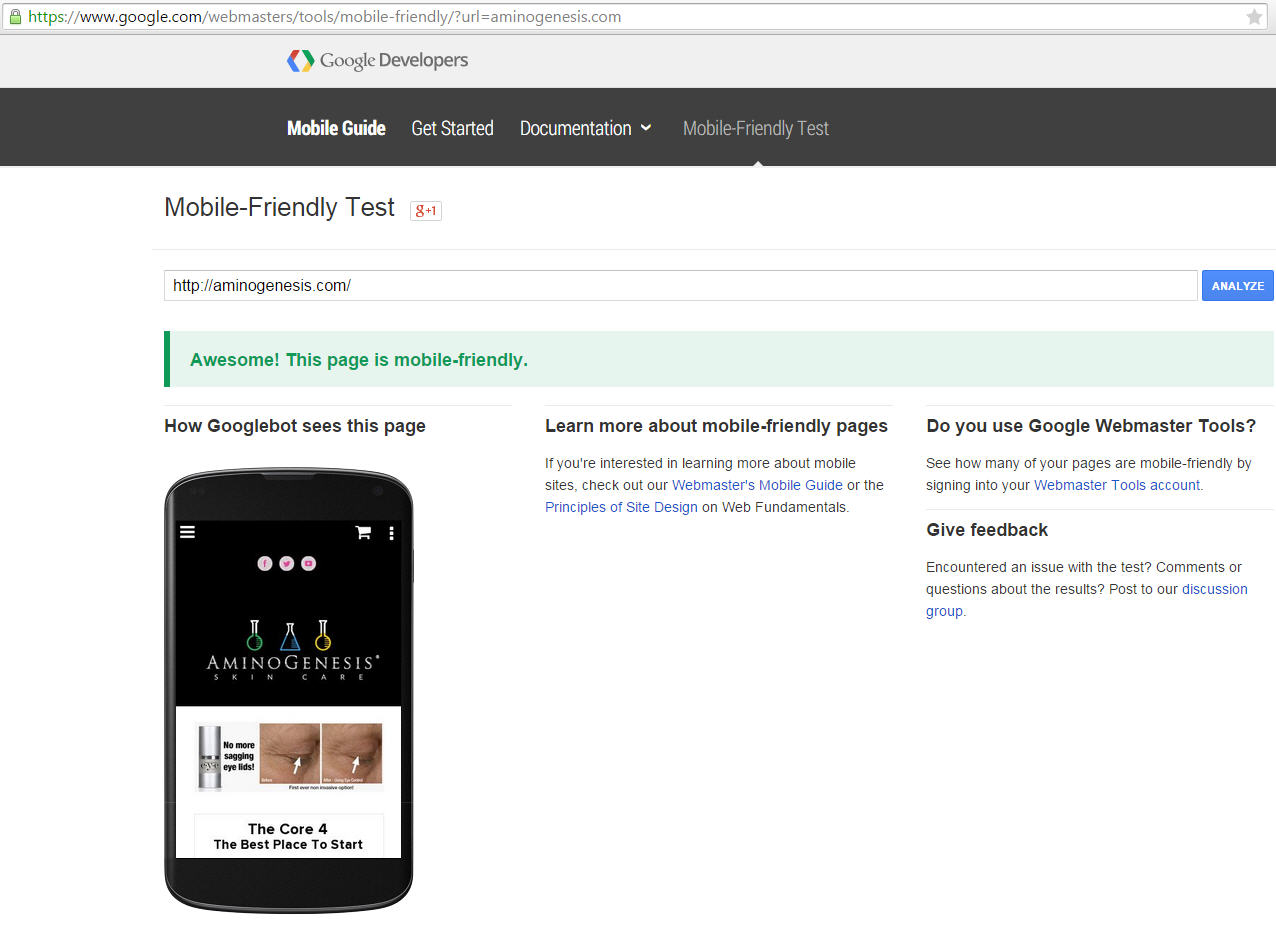
Task: Click the browser address bar URL
Action: 325,17
